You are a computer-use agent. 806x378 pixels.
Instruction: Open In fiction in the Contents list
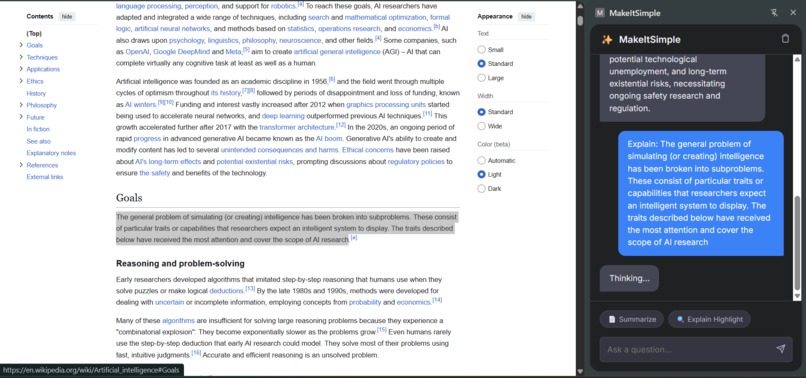pos(38,129)
